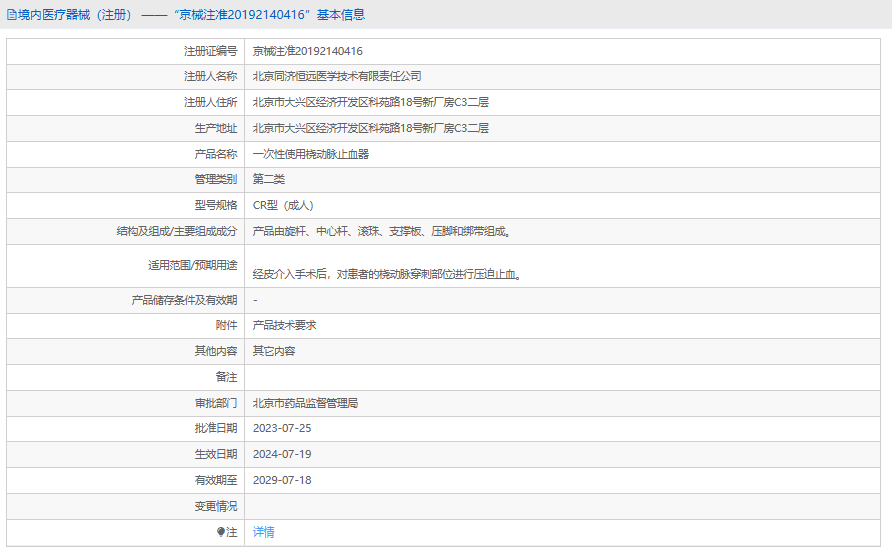
Task: Click the dash value in storage conditions row
Action: click(x=255, y=300)
